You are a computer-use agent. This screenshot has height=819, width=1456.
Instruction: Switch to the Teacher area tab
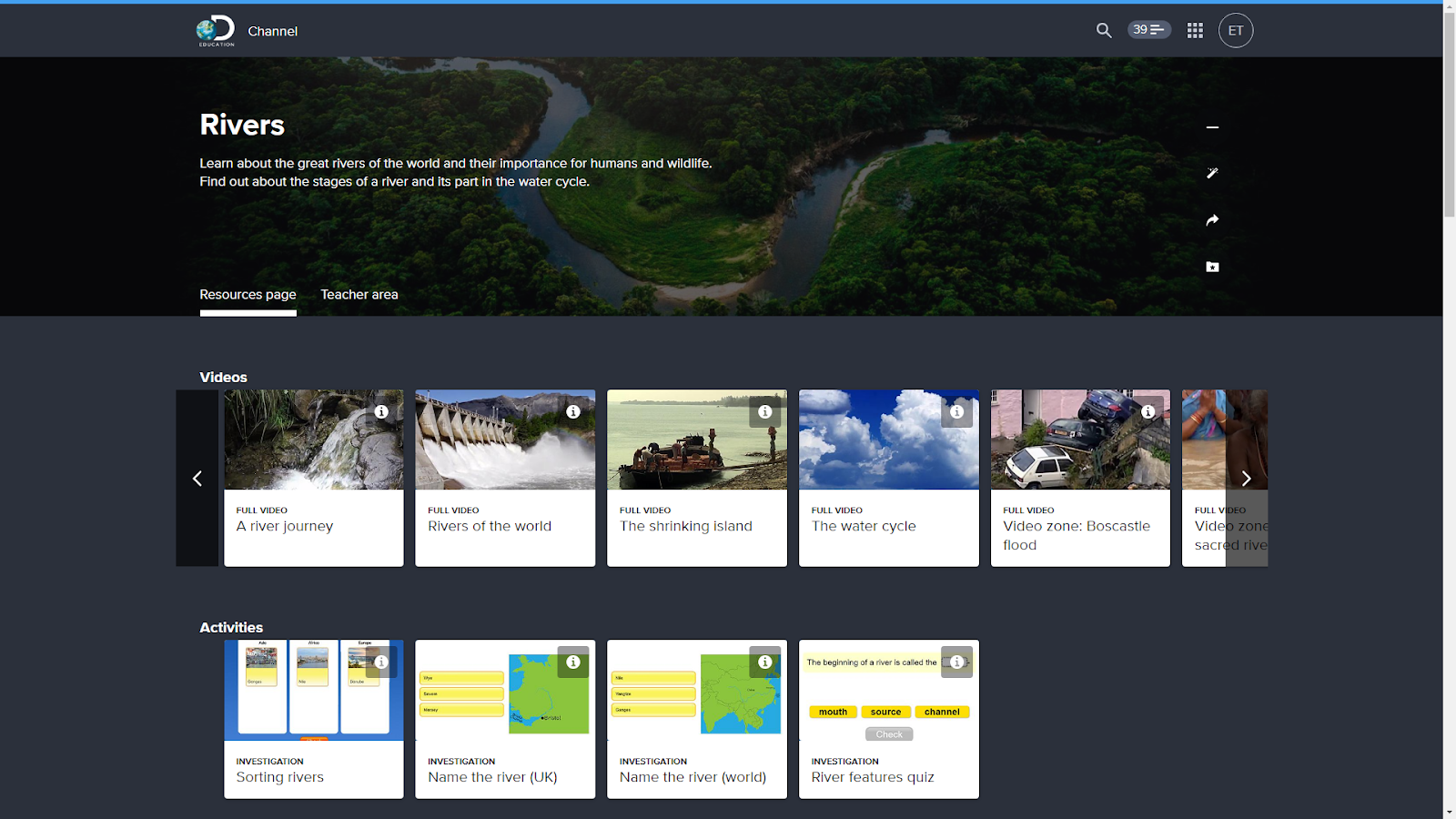(359, 295)
